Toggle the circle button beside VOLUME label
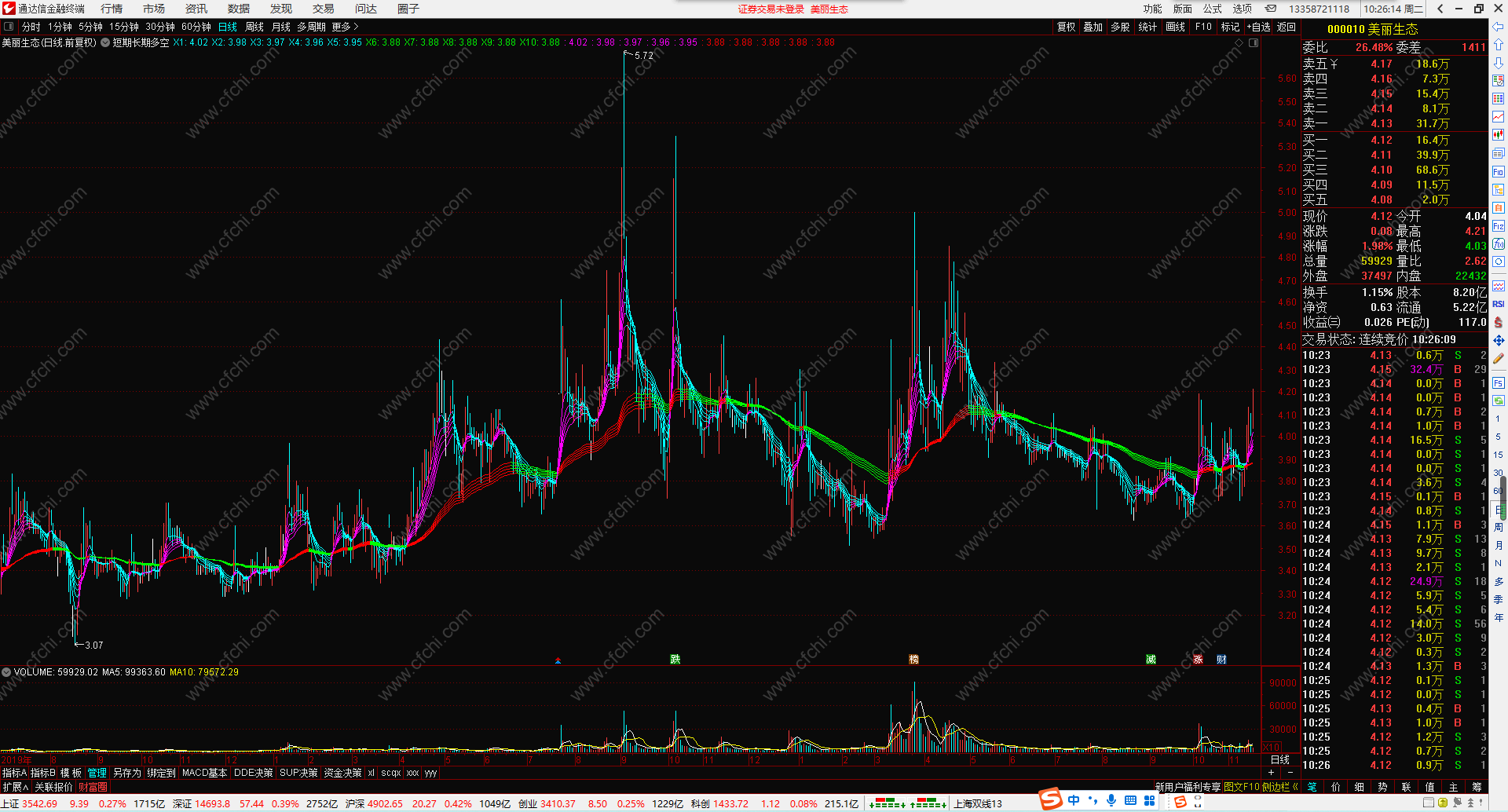This screenshot has width=1508, height=812. [6, 672]
